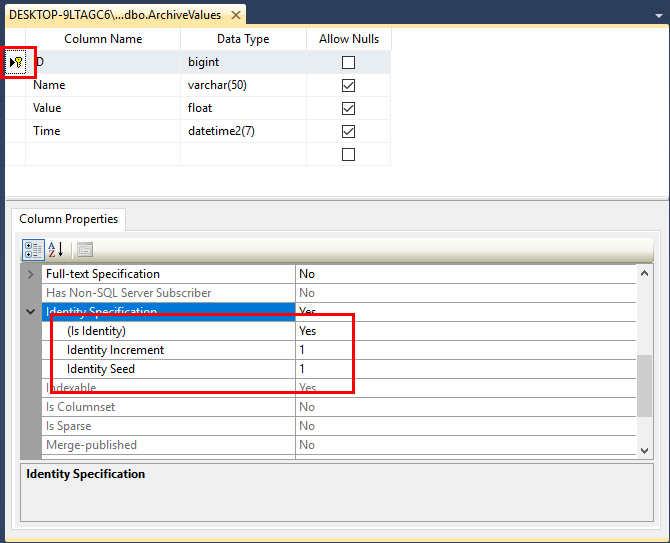Expand the Full-text Specification property

pyautogui.click(x=30, y=274)
